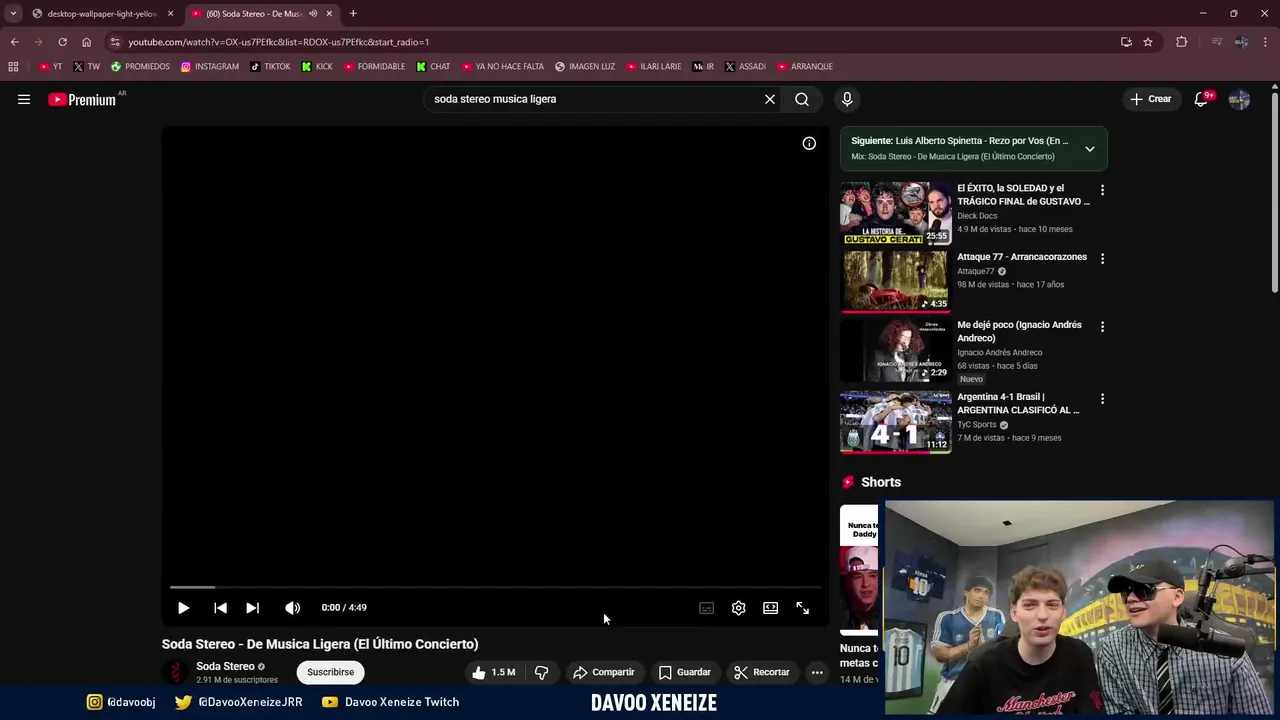
Task: Click the TyC Sports channel name
Action: (x=977, y=425)
